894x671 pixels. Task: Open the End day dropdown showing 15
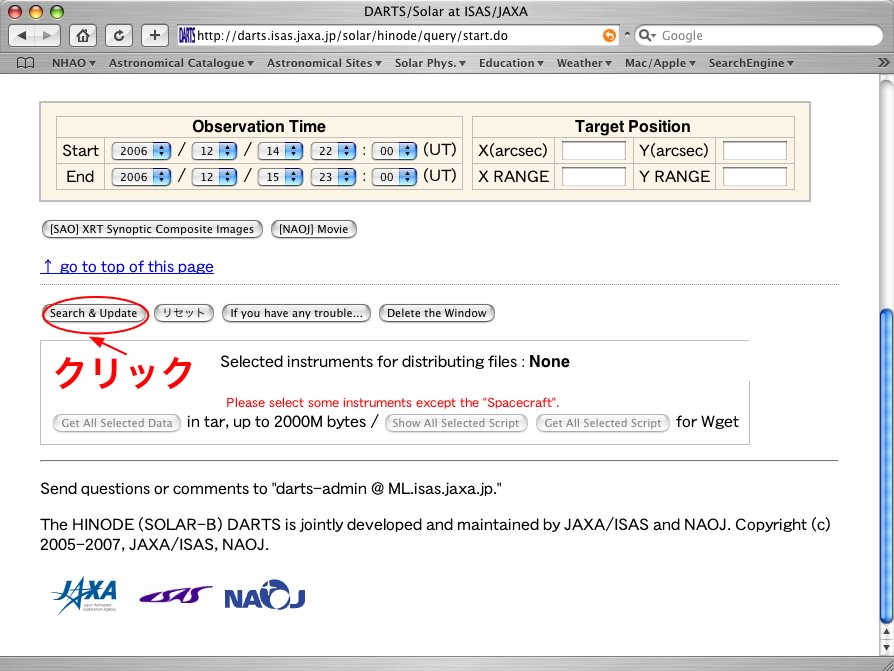[280, 177]
